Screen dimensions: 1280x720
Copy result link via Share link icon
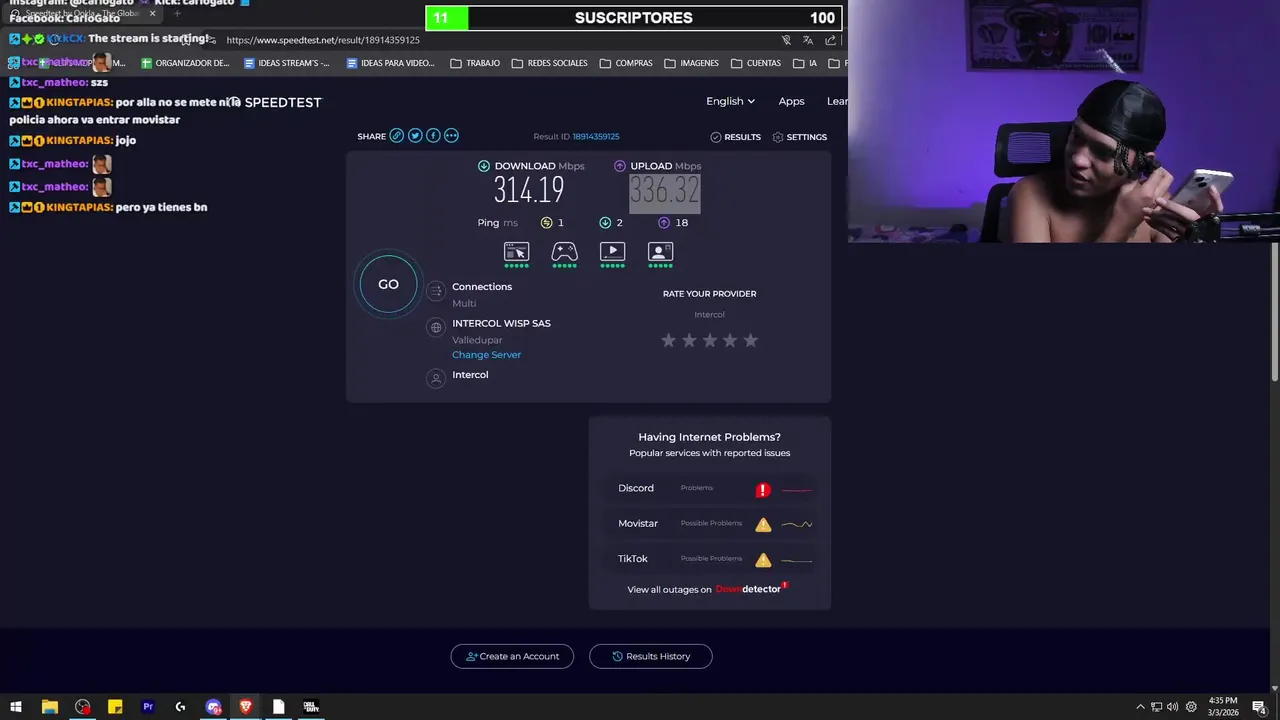tap(397, 136)
